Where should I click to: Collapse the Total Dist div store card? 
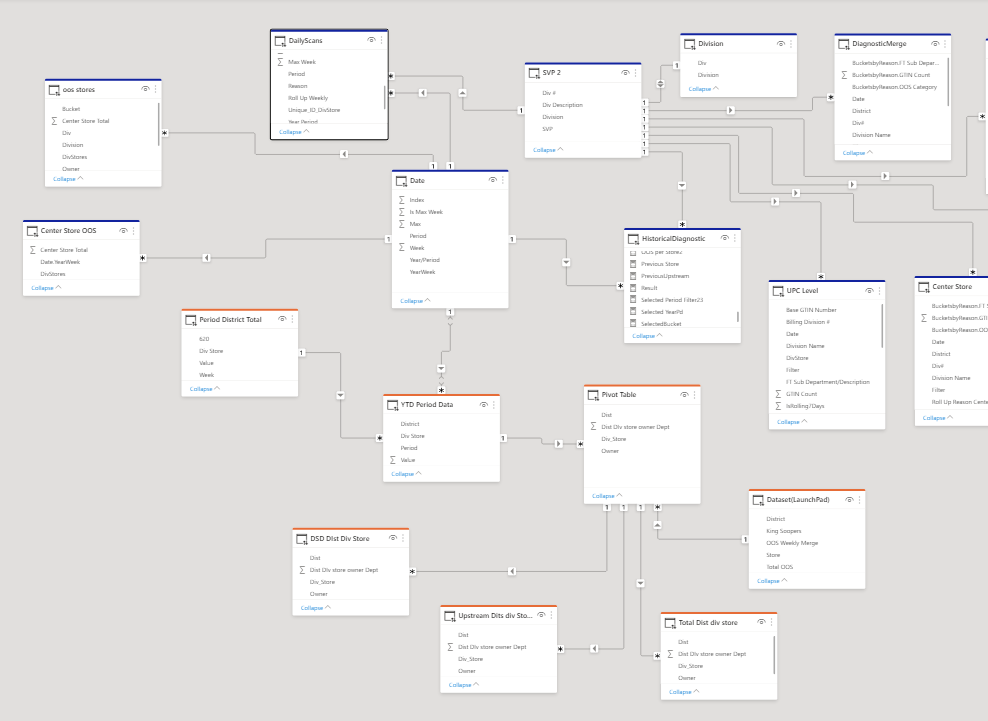684,691
